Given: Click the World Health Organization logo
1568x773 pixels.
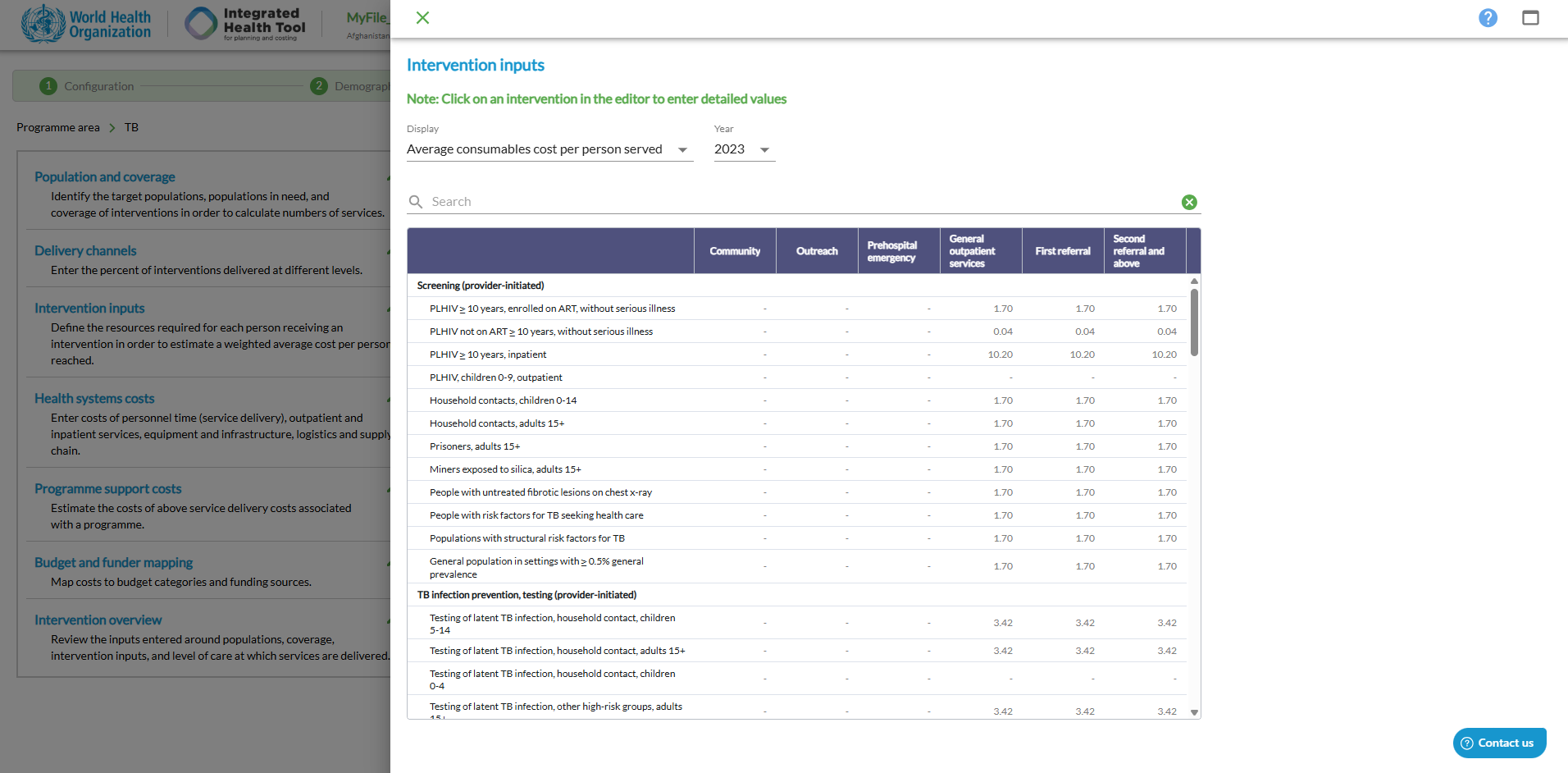Looking at the screenshot, I should point(86,24).
